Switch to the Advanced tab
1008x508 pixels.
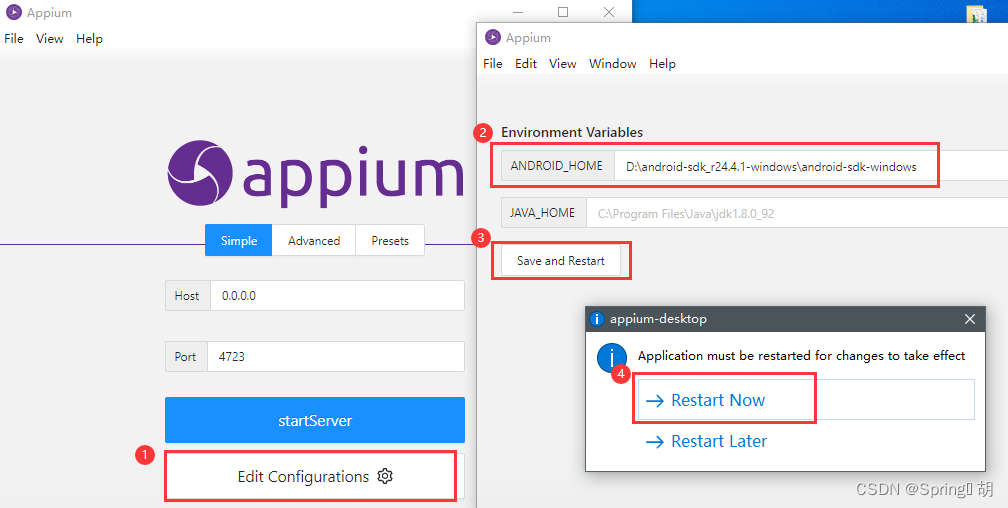[314, 240]
